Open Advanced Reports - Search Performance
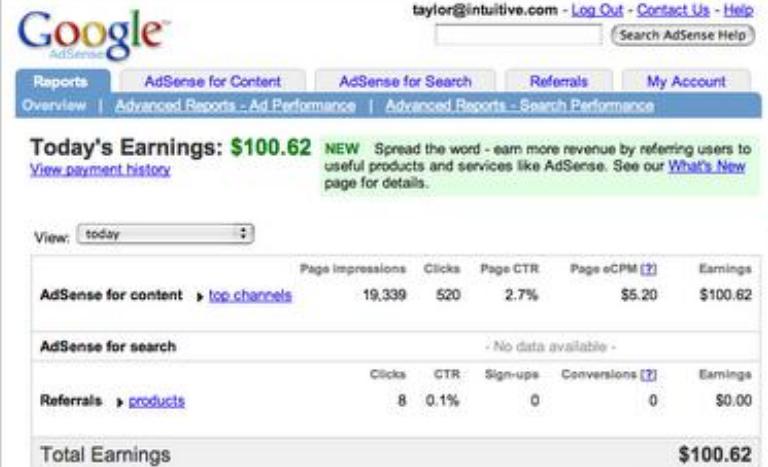The image size is (768, 467). pos(520,105)
